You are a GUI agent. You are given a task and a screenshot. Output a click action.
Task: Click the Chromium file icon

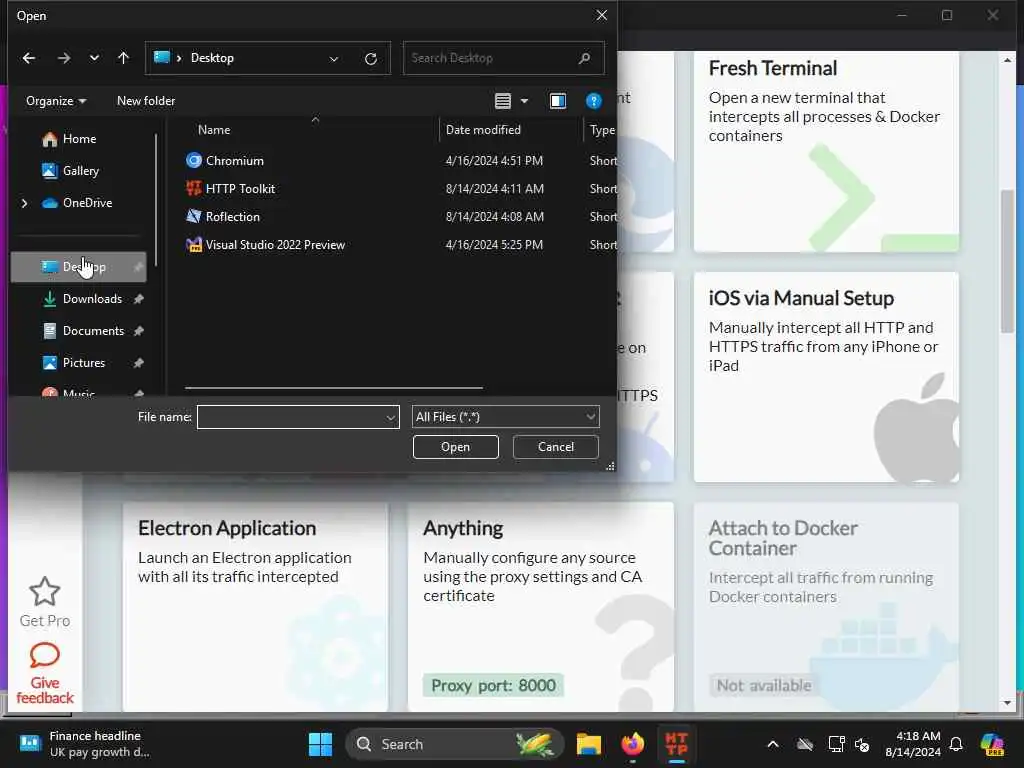194,161
